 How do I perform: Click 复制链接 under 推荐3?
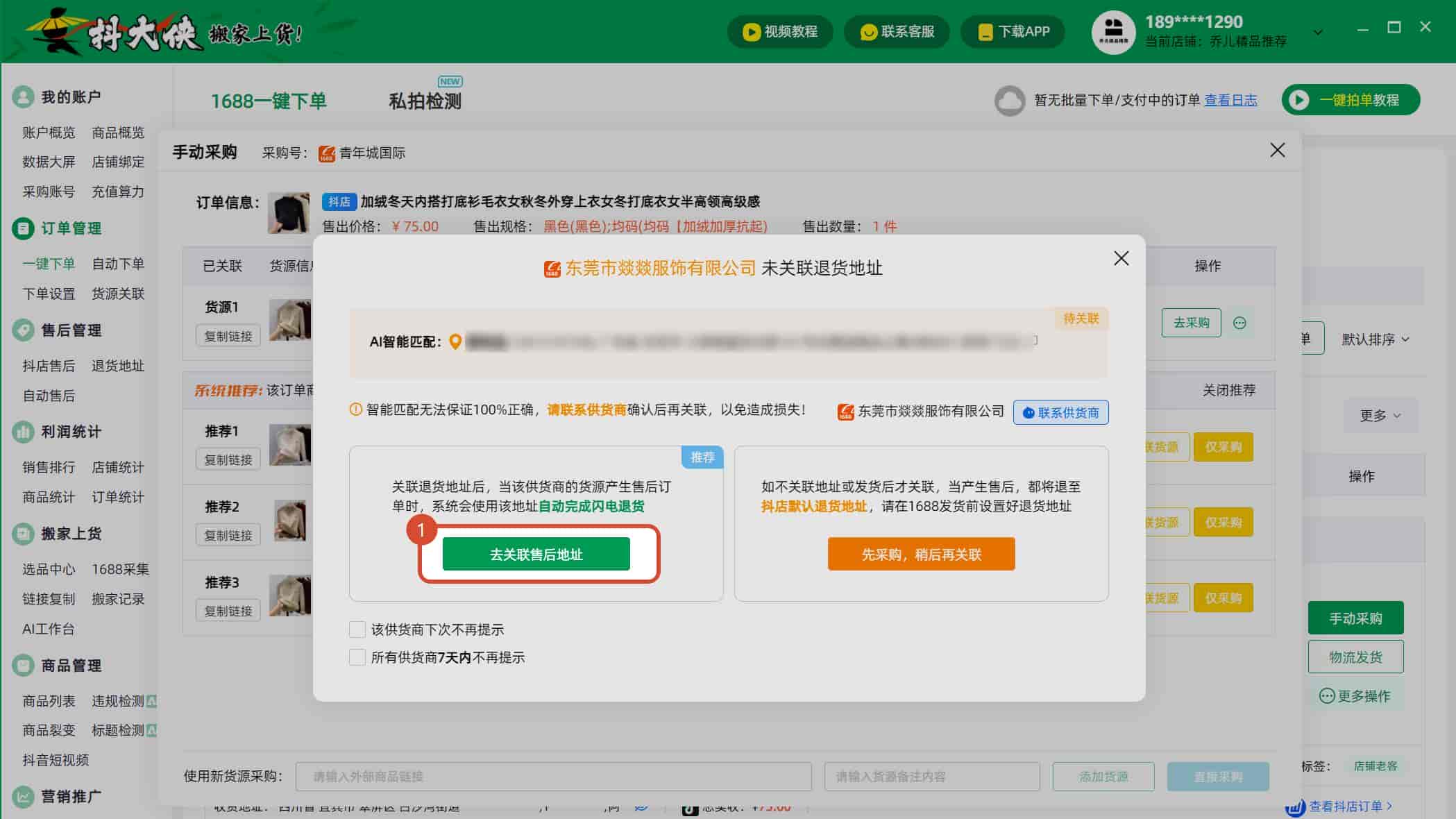[228, 611]
